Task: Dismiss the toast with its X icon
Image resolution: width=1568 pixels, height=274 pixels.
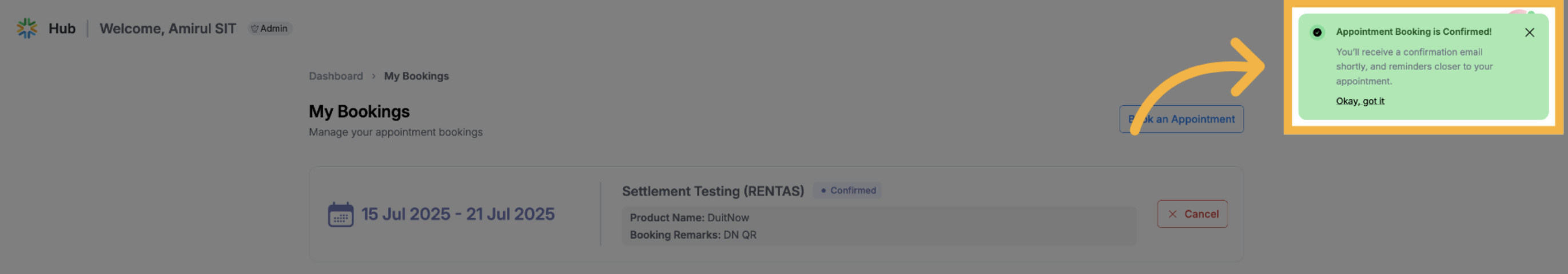Action: [x=1530, y=32]
